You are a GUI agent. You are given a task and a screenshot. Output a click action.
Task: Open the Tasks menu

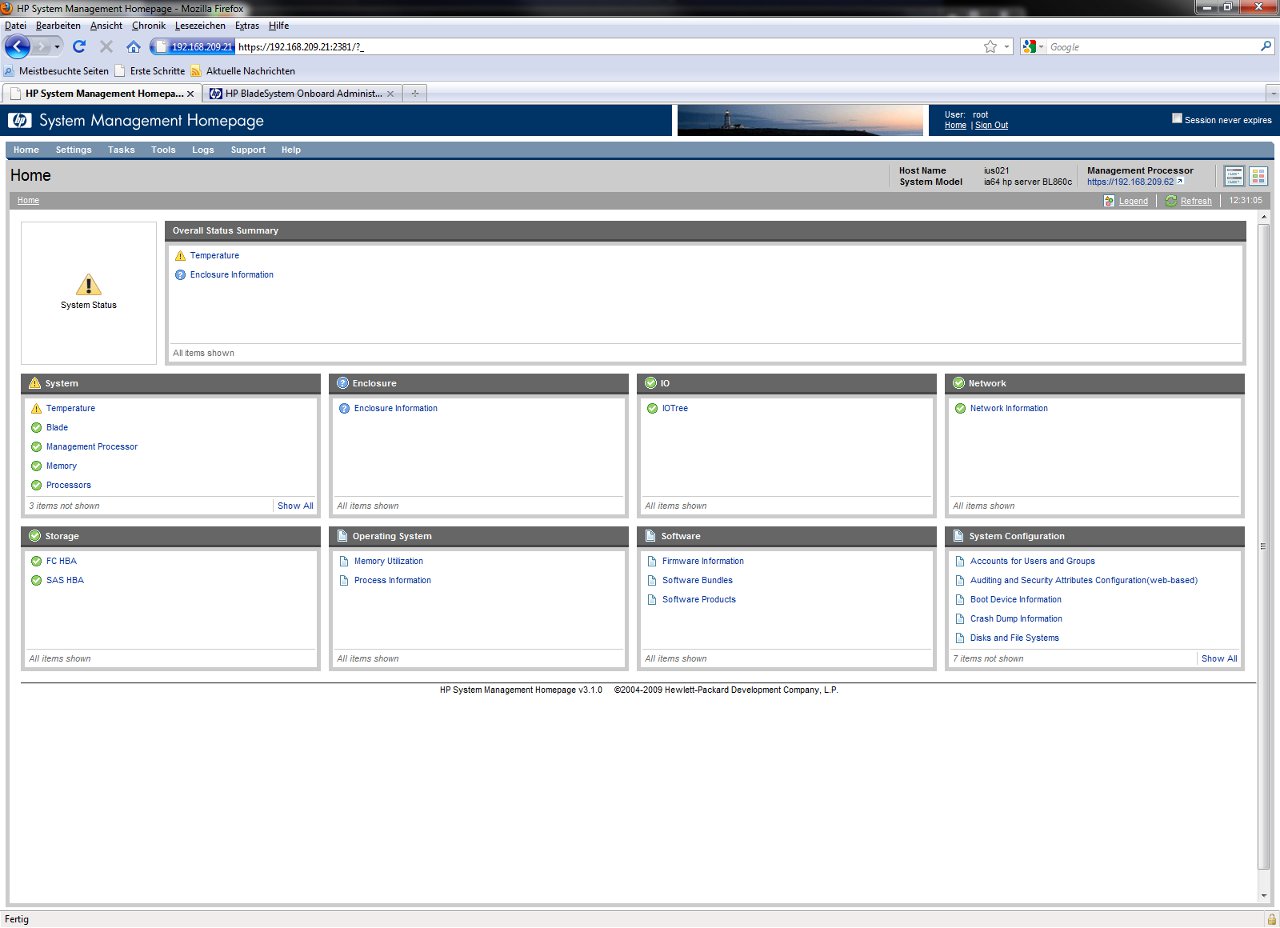[121, 150]
